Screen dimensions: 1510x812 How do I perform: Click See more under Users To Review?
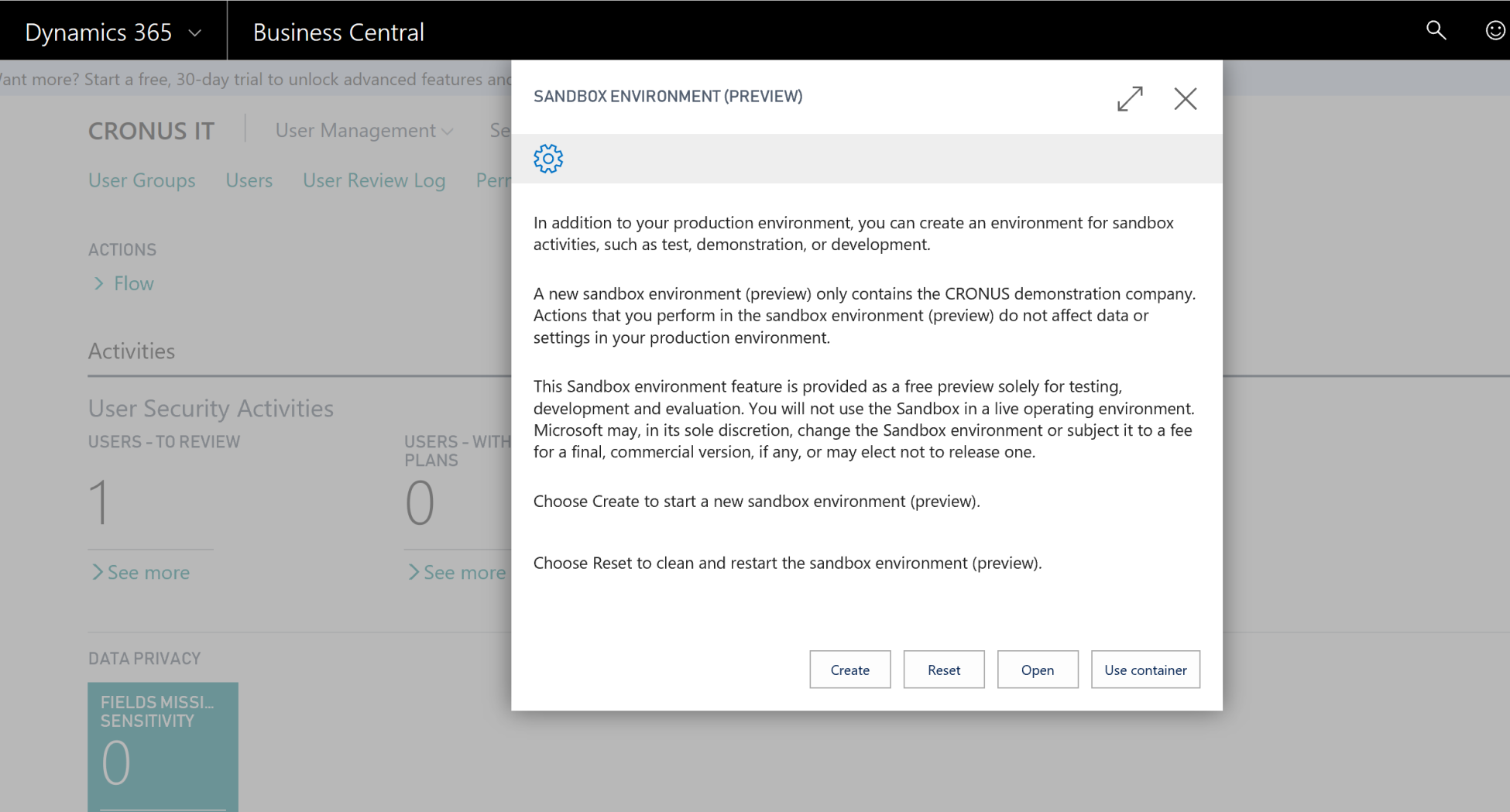[x=141, y=572]
